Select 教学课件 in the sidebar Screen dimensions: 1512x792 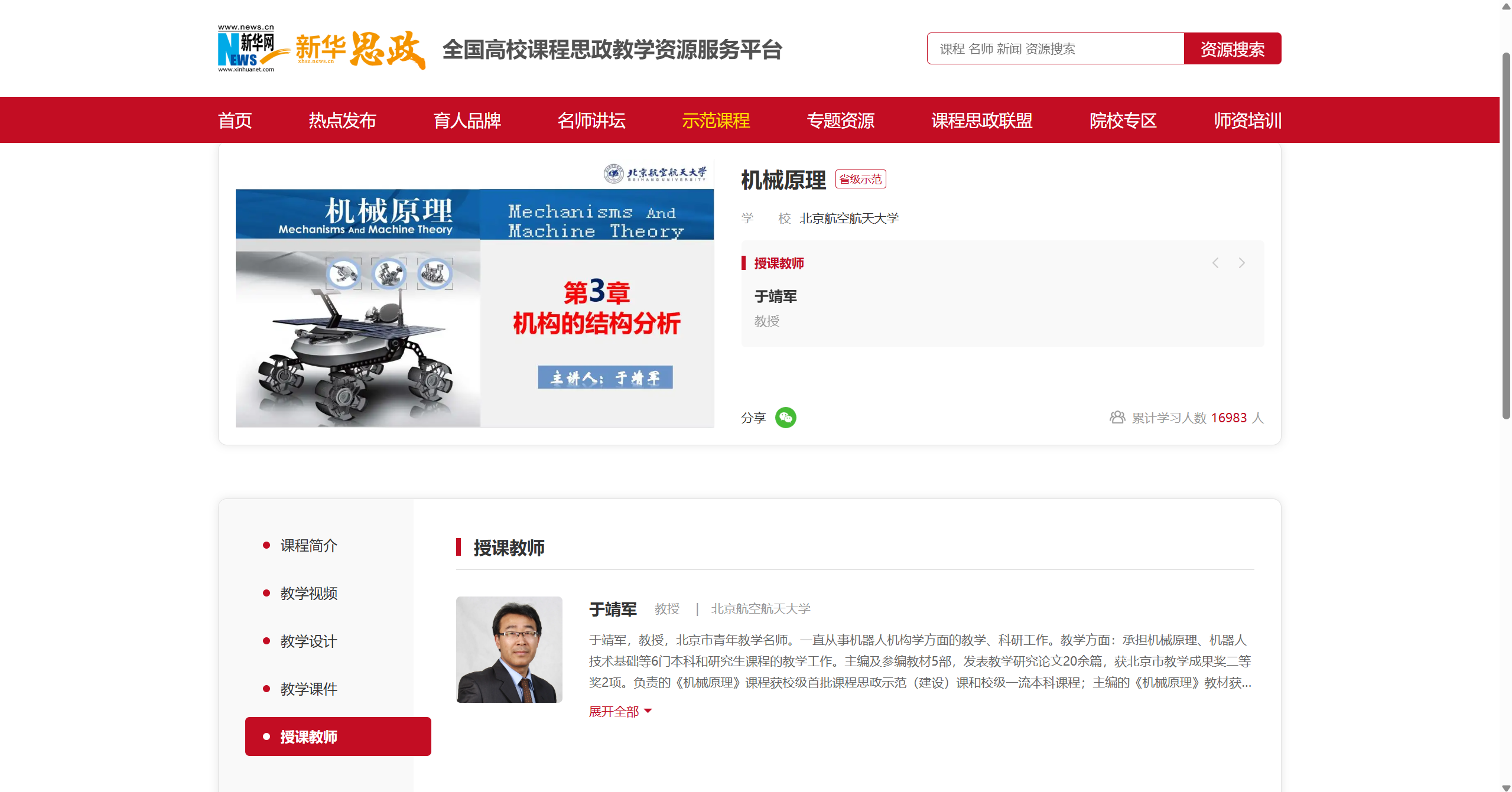pos(309,689)
